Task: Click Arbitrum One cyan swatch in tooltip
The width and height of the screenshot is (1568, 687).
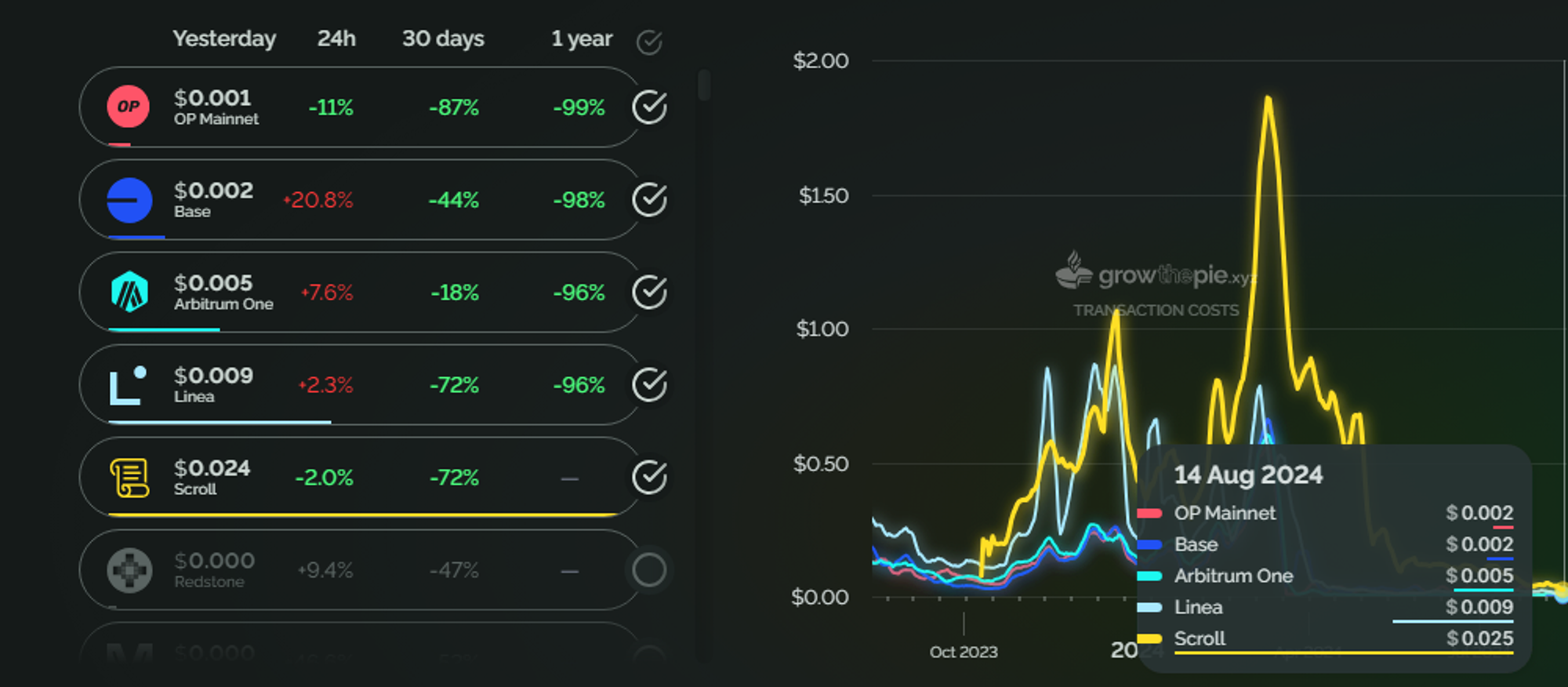Action: 1149,576
